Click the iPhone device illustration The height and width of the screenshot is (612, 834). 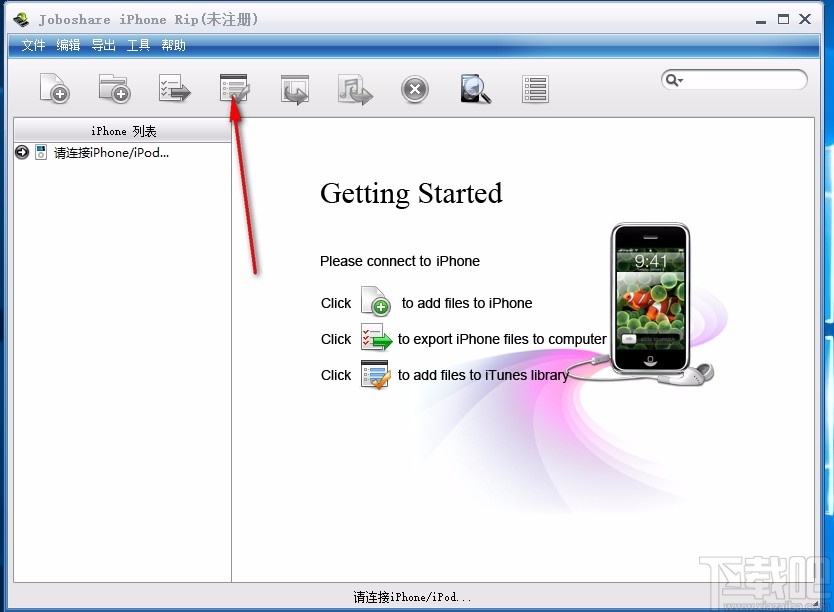pos(650,300)
